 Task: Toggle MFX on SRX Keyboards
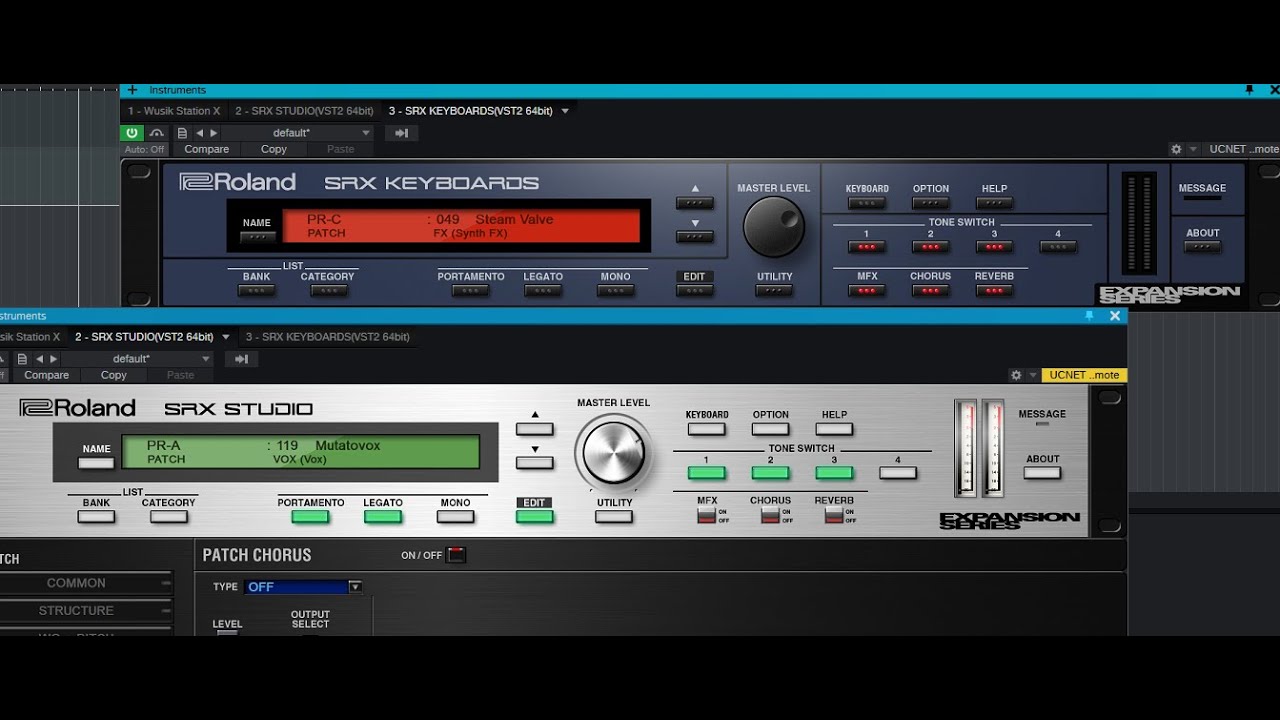(867, 291)
